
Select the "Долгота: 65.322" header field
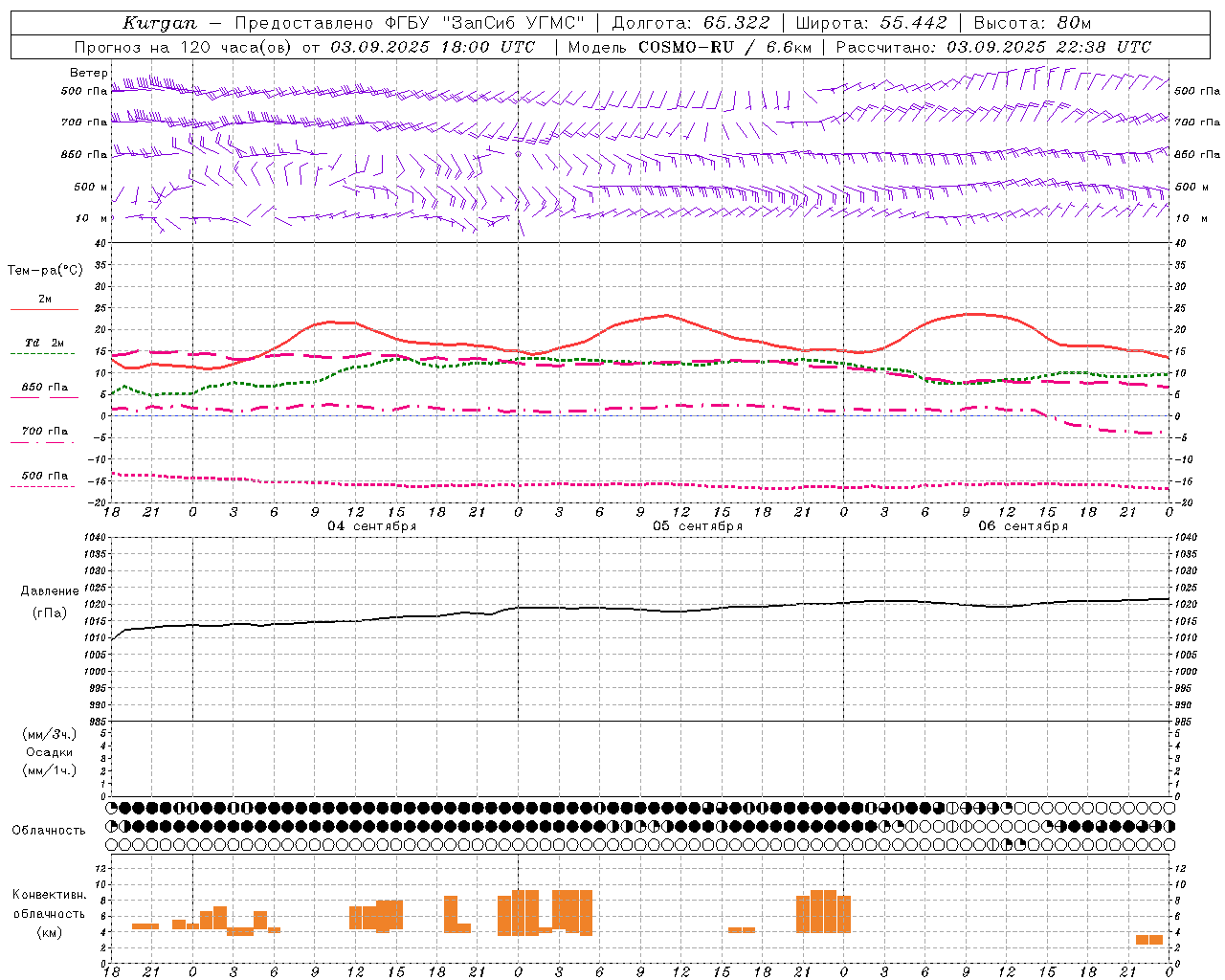(x=691, y=23)
